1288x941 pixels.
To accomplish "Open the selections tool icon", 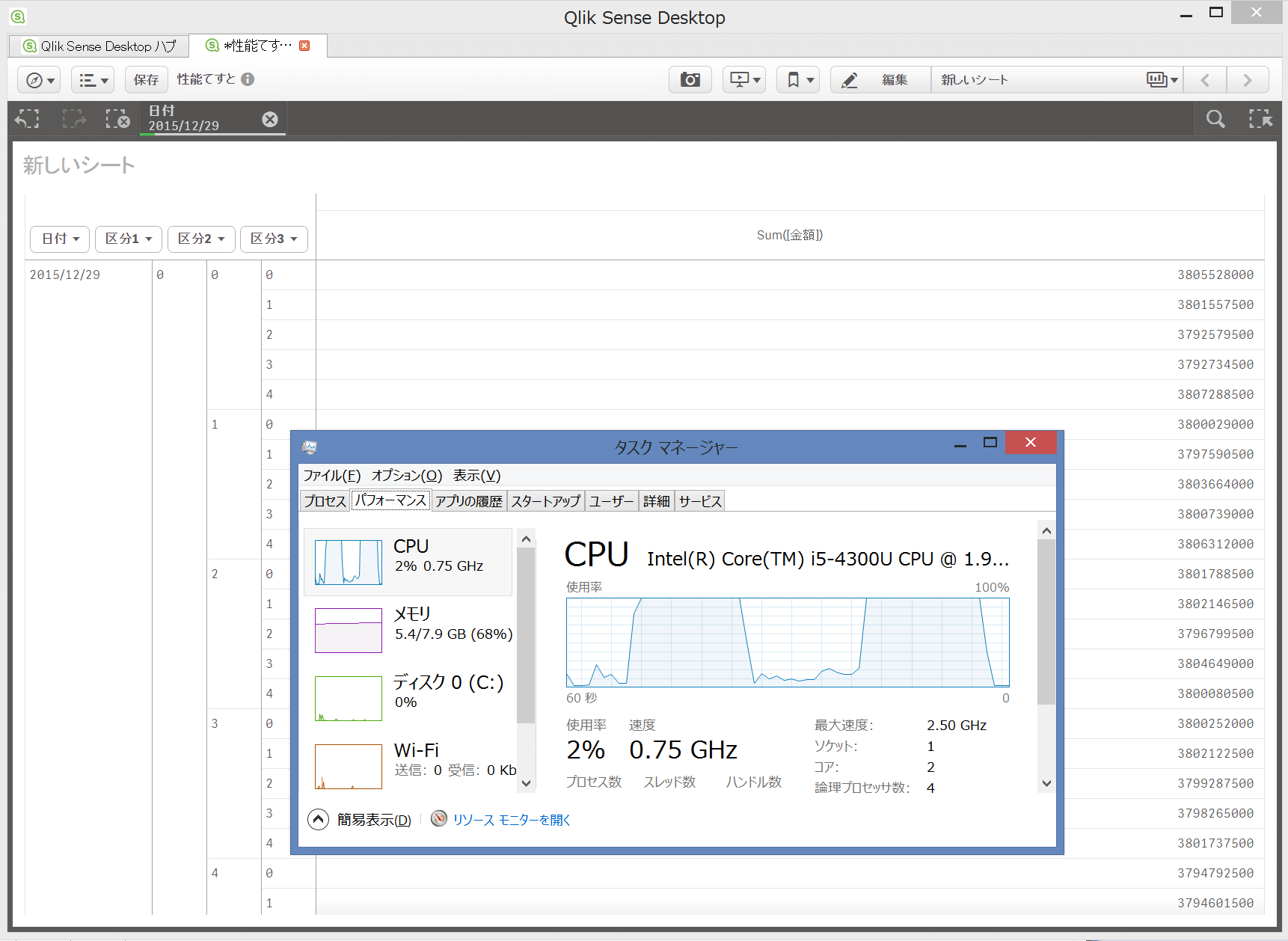I will (1260, 118).
